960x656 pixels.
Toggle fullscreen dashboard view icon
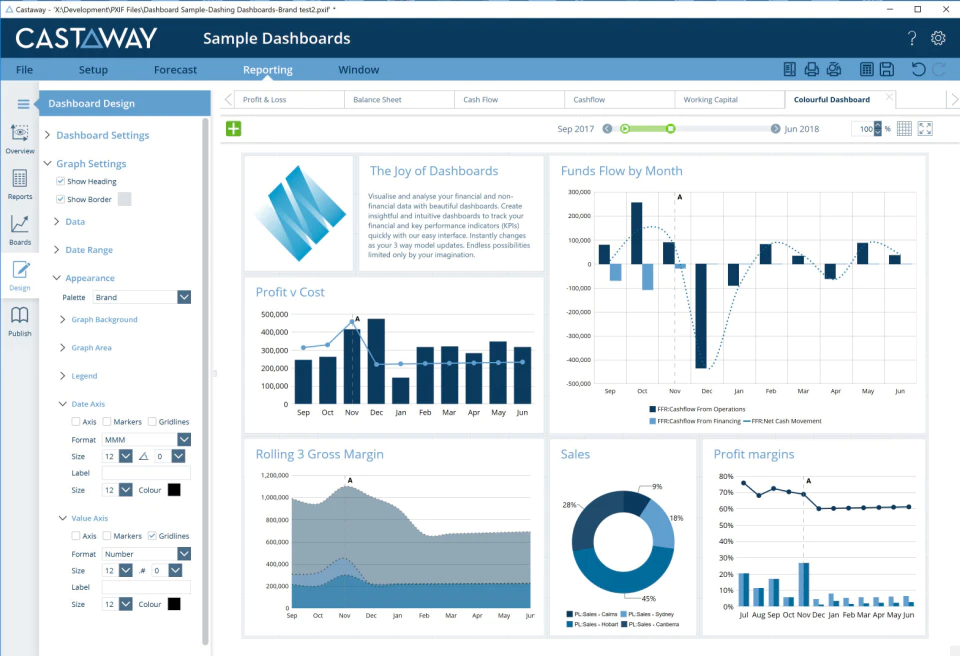click(x=925, y=129)
